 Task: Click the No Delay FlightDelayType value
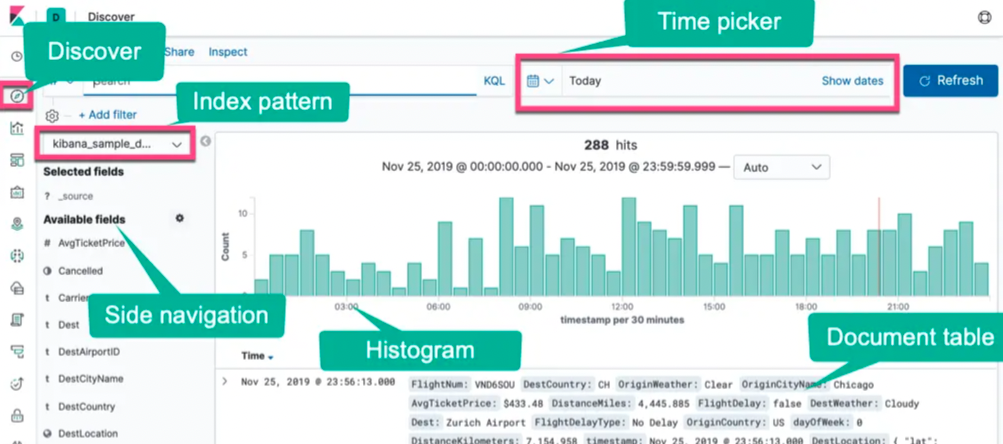(655, 422)
